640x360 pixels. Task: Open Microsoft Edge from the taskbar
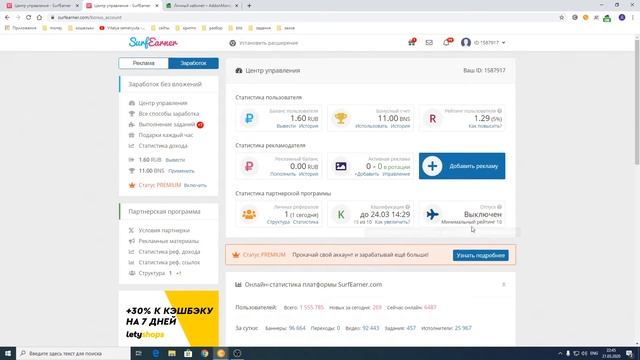[156, 353]
